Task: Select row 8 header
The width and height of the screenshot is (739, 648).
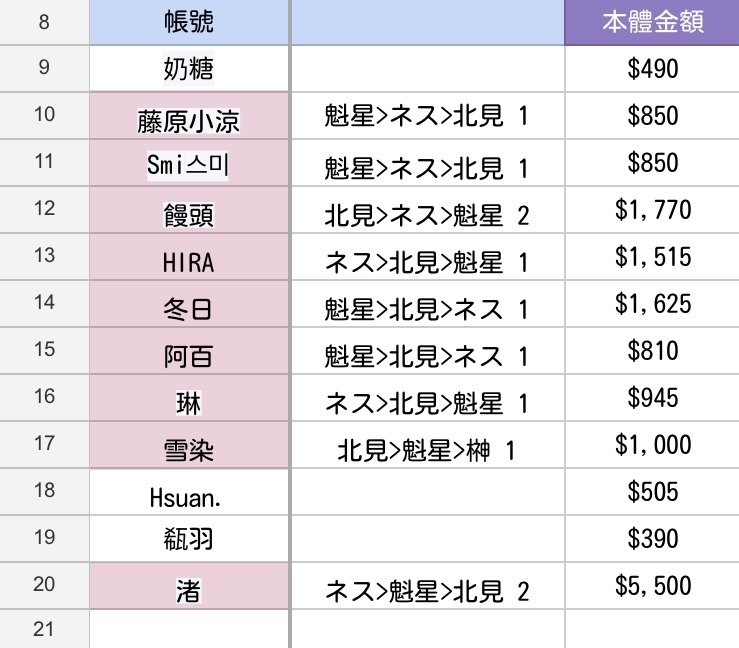Action: [44, 22]
